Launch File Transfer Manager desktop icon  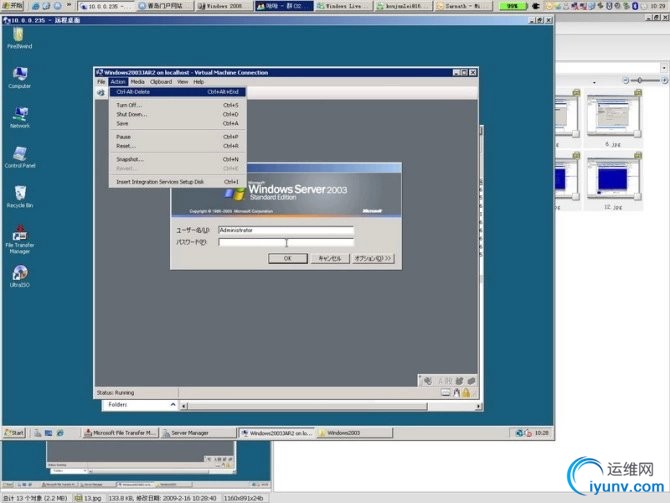(x=20, y=239)
